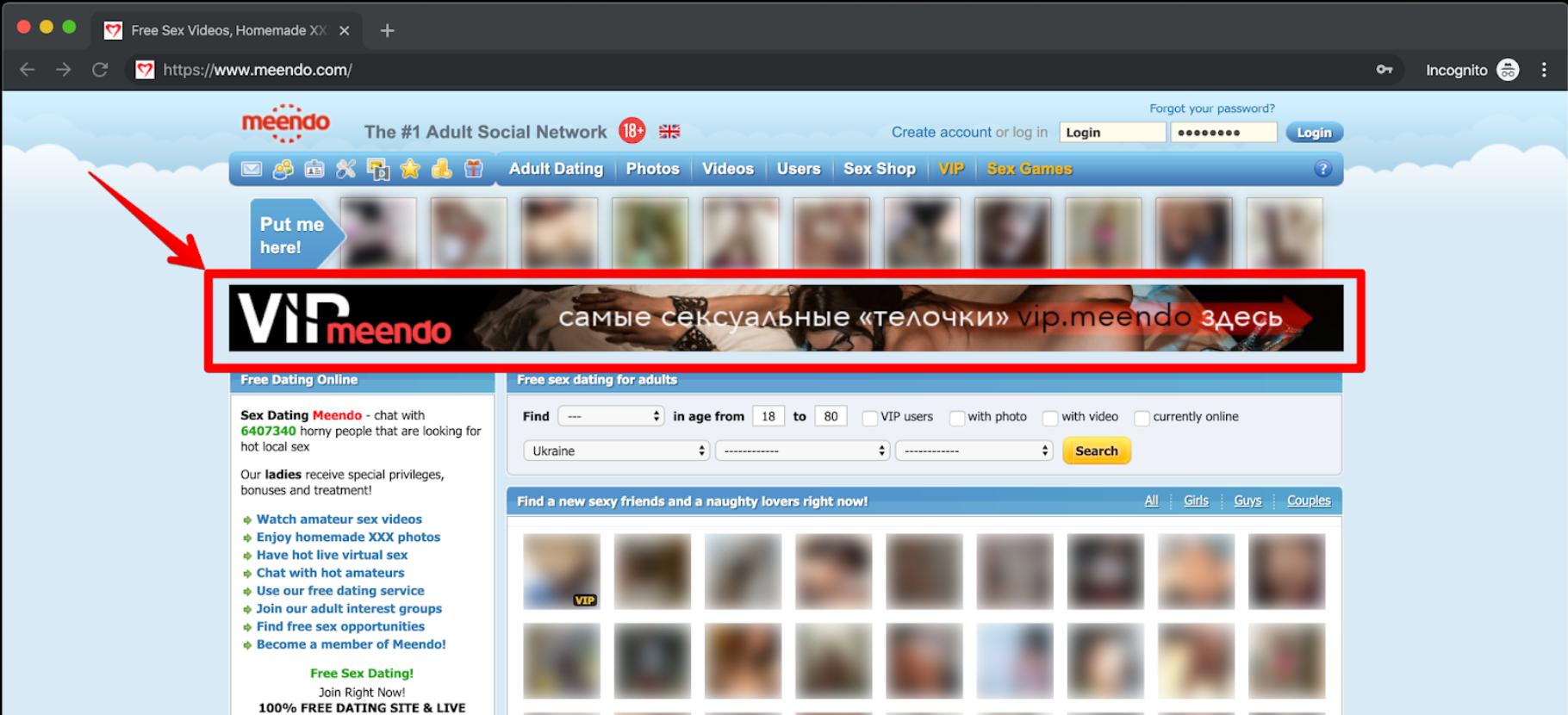
Task: Open the Users menu item
Action: coord(799,169)
